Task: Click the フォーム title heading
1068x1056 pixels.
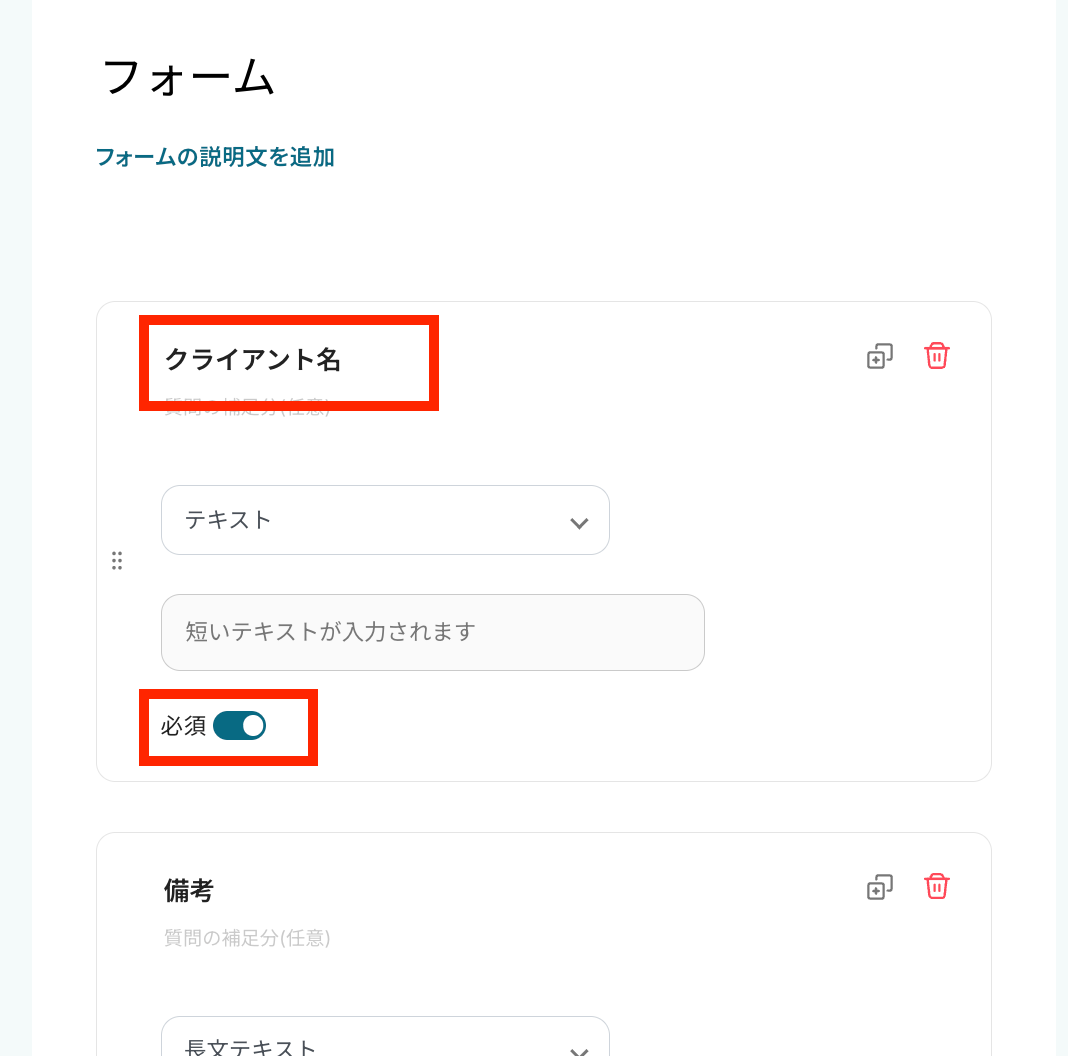Action: pyautogui.click(x=188, y=78)
